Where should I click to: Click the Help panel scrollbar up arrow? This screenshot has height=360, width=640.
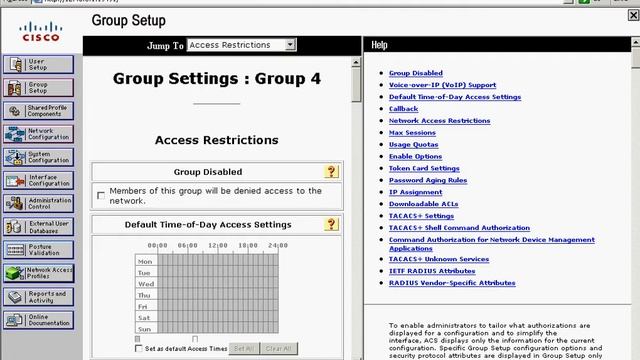636,42
